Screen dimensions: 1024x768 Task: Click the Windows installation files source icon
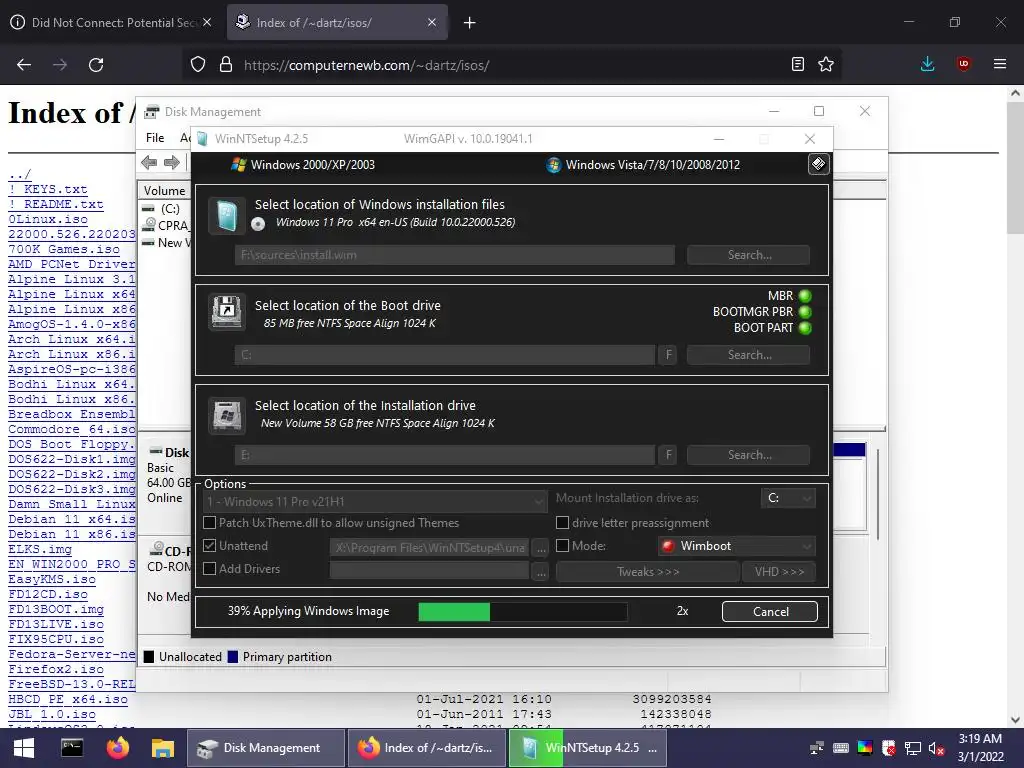(227, 216)
